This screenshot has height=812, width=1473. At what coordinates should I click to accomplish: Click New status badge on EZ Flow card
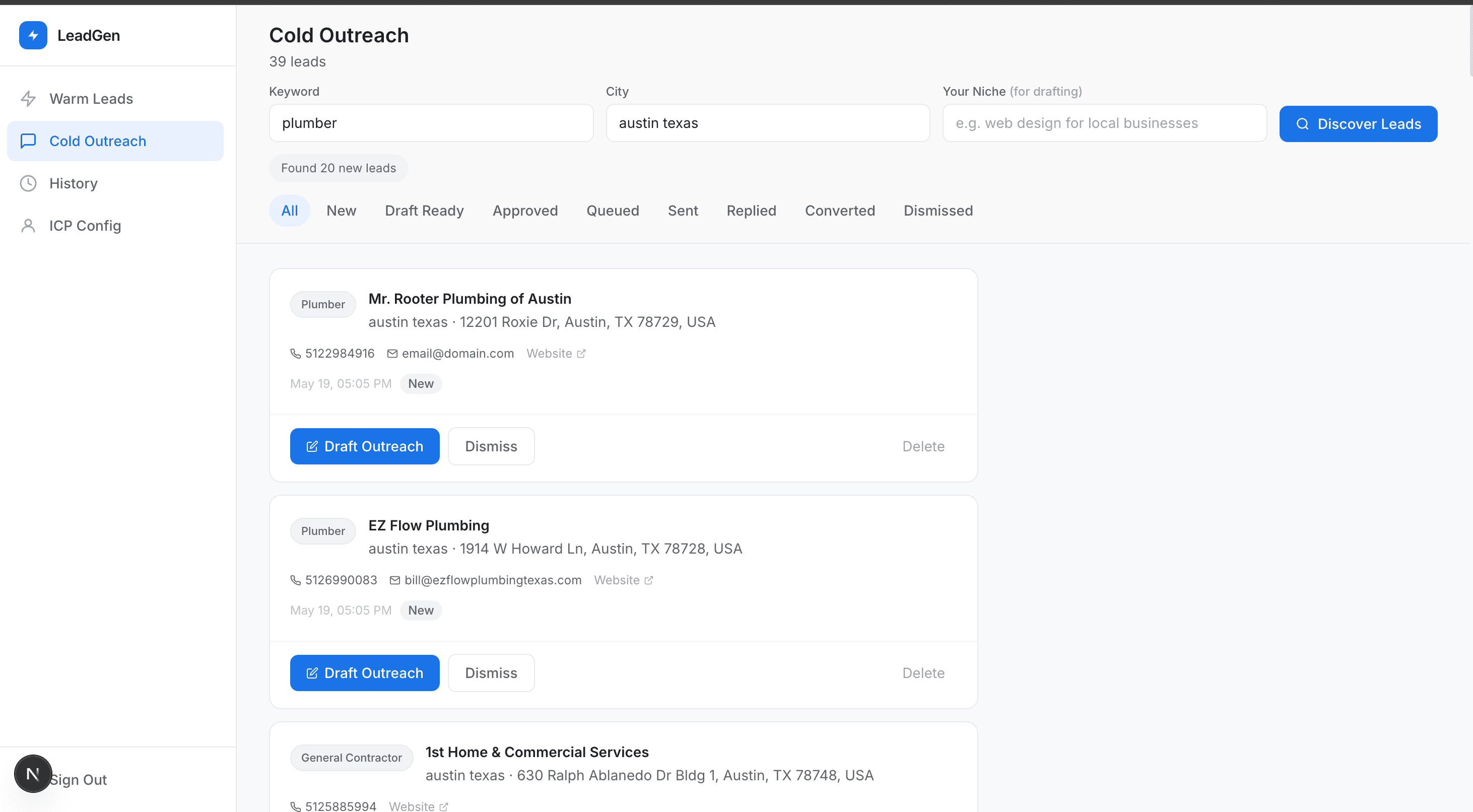(421, 611)
